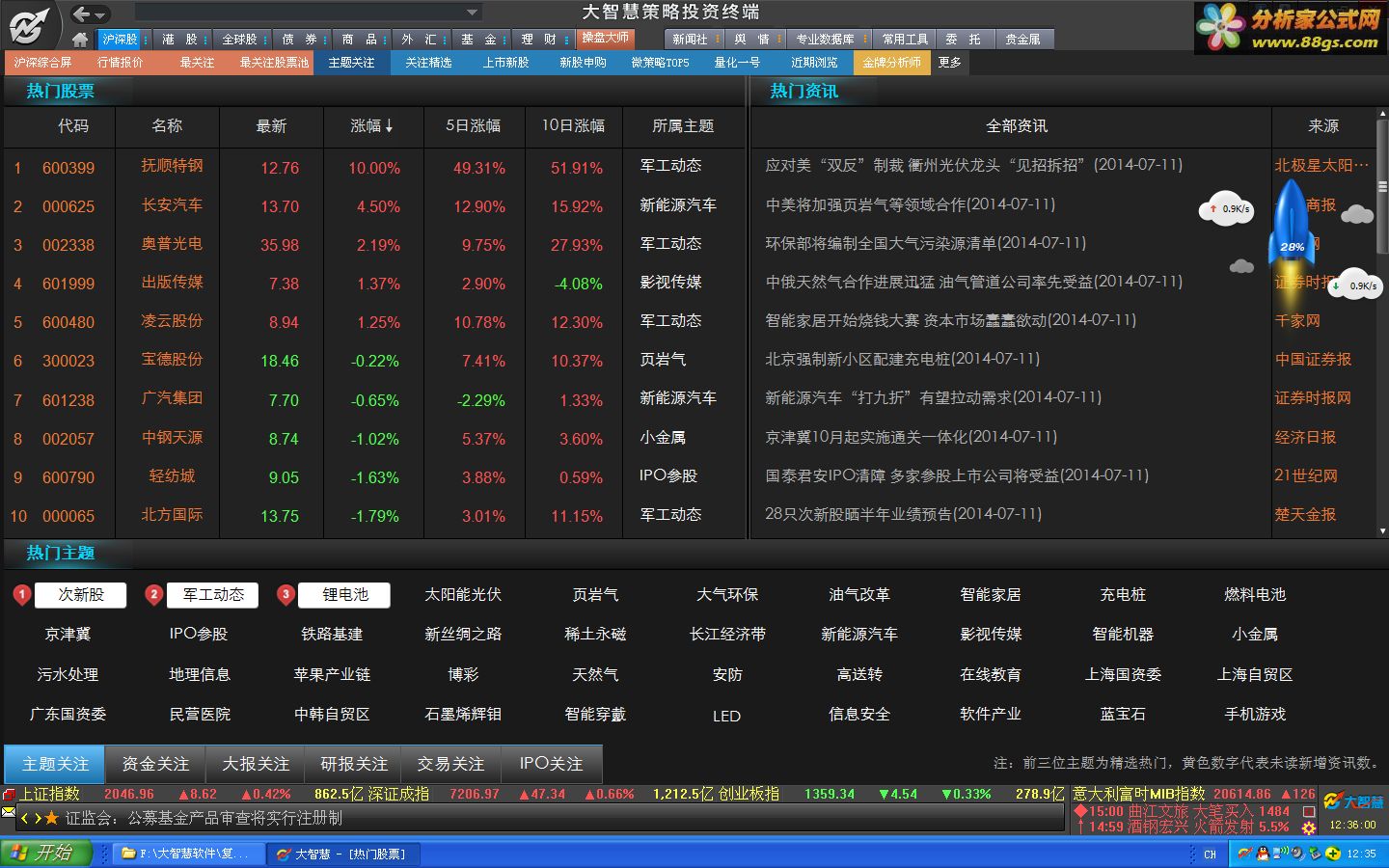
Task: Sort by the 涨幅 column header arrow
Action: click(389, 125)
